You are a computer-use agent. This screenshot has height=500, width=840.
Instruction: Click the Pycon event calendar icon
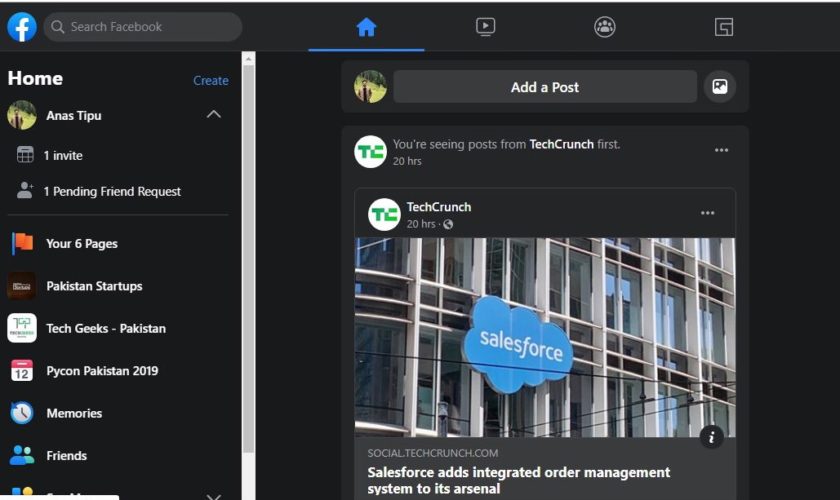(x=22, y=370)
